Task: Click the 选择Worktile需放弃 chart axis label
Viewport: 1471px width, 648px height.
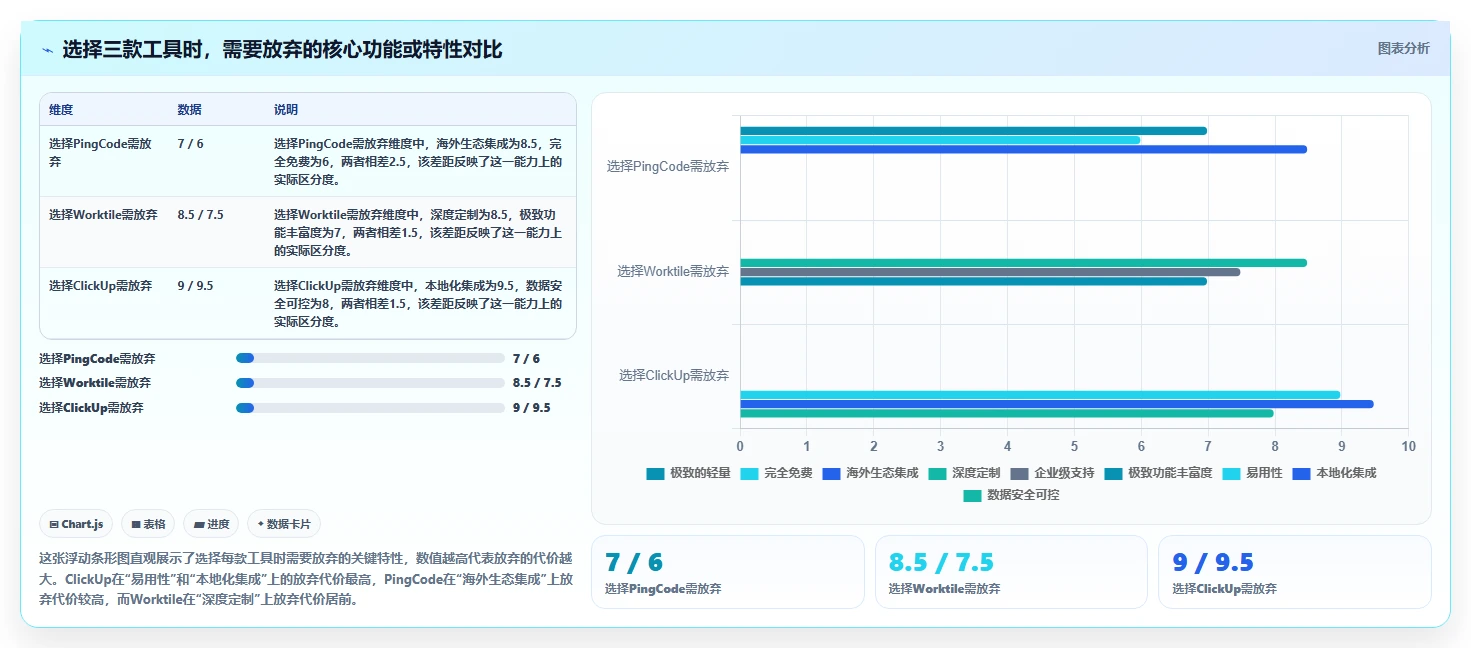Action: coord(673,271)
